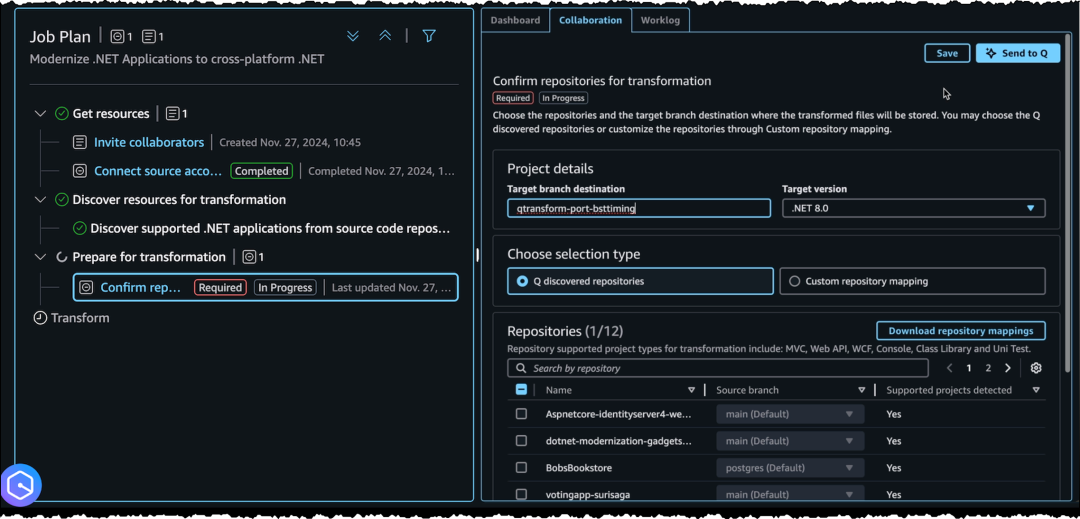Click BobsBookstore repository name
The height and width of the screenshot is (519, 1080).
point(579,467)
